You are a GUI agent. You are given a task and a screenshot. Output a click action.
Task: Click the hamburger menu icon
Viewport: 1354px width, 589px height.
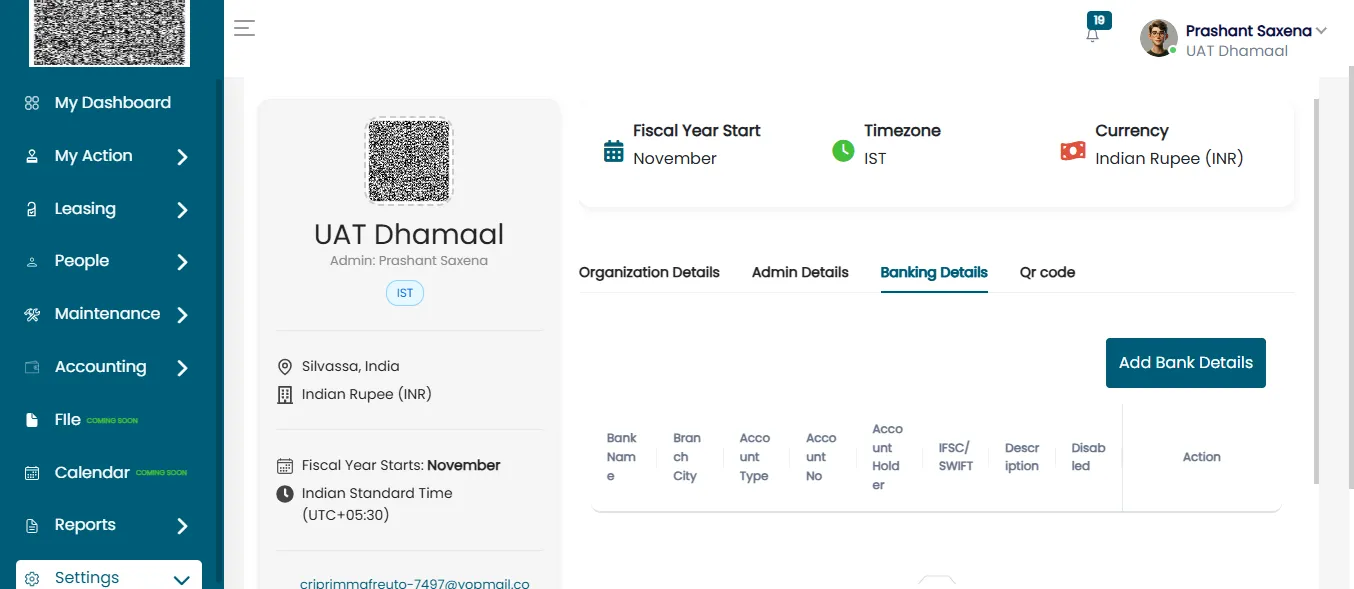point(245,28)
